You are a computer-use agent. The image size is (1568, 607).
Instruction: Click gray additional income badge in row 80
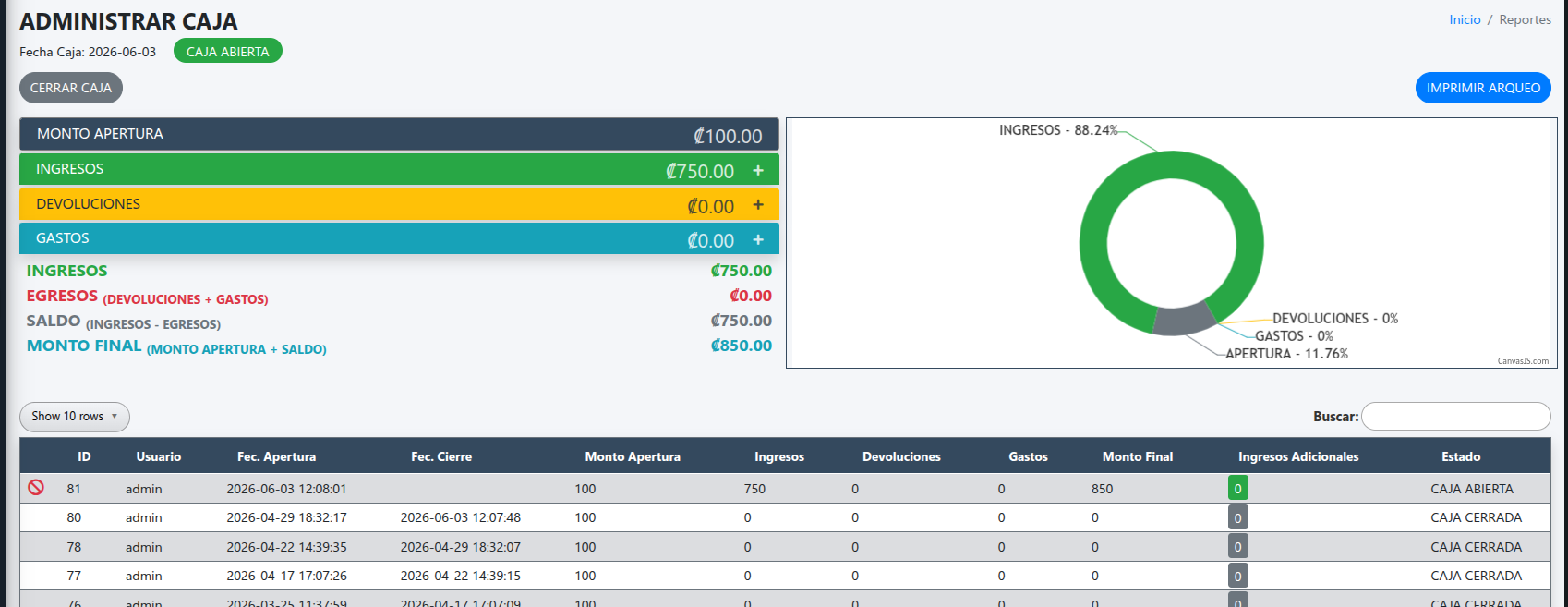pos(1238,517)
